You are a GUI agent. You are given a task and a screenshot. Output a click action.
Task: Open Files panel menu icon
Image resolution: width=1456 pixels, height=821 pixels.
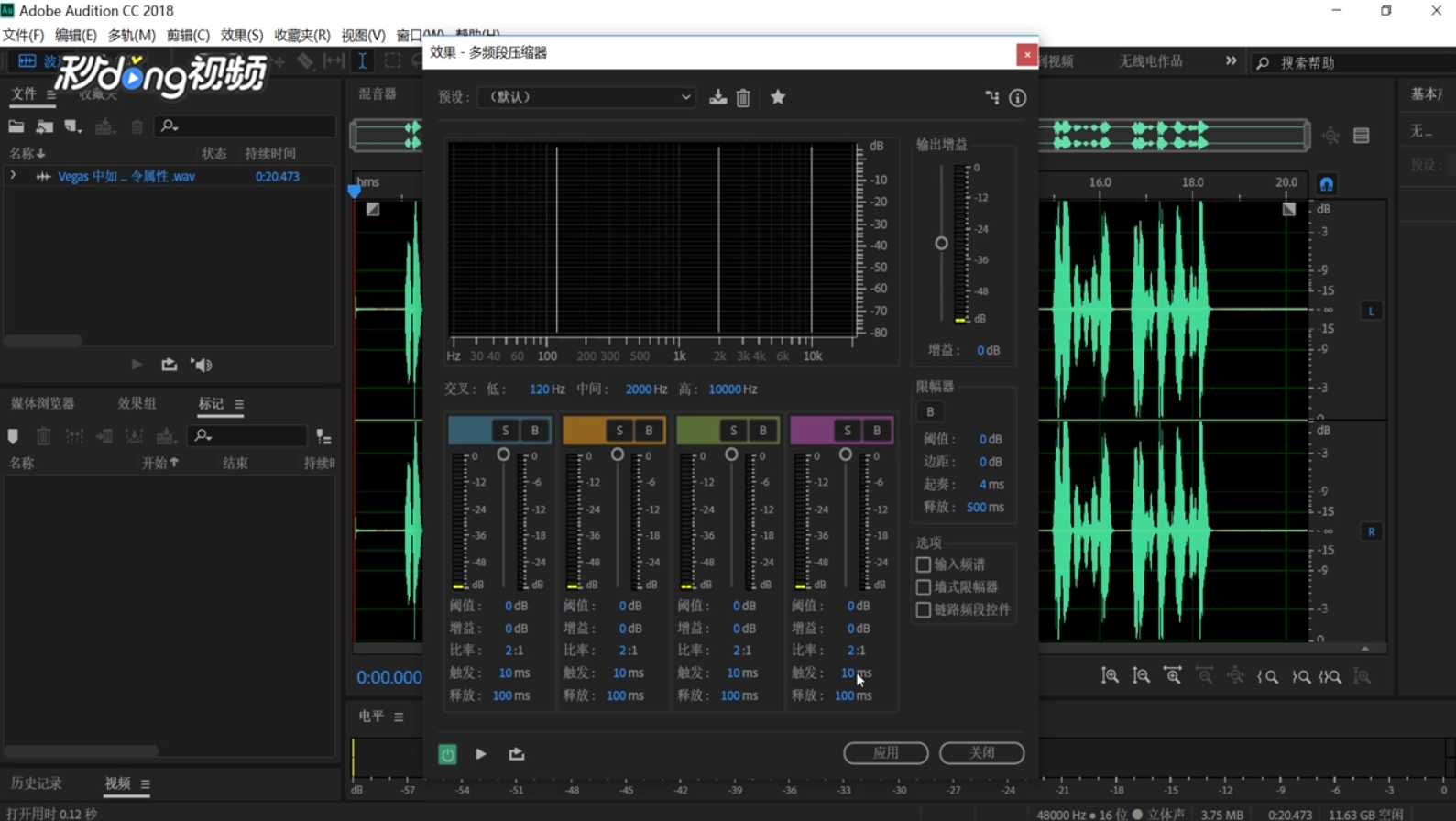tap(51, 94)
